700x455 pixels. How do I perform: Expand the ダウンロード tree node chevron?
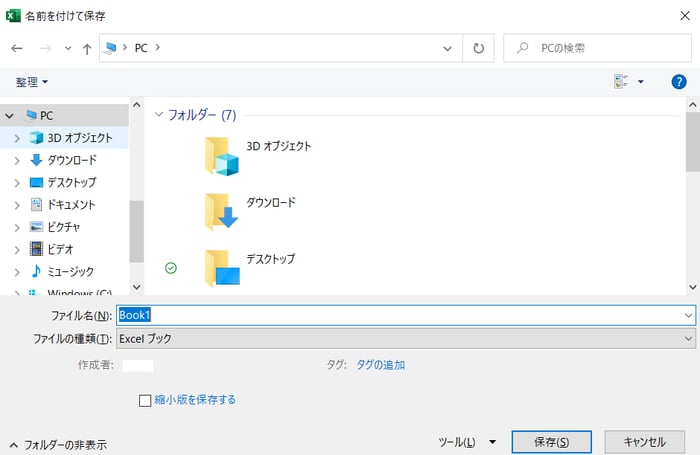coord(16,160)
